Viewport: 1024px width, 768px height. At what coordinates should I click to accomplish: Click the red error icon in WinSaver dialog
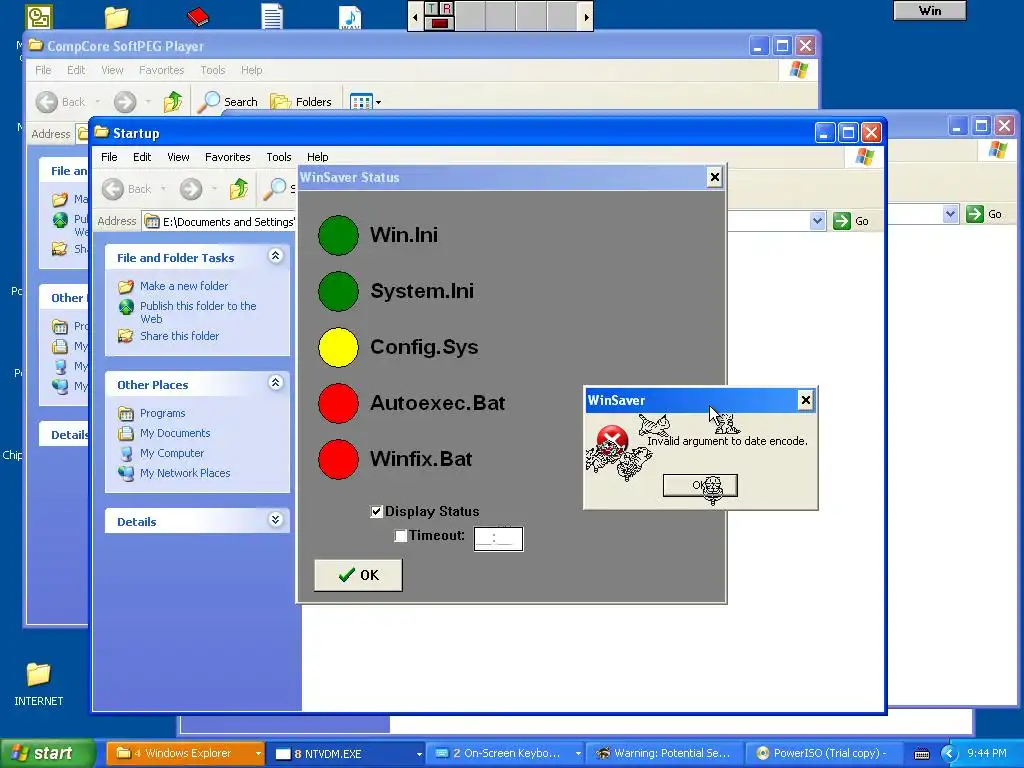(x=612, y=440)
